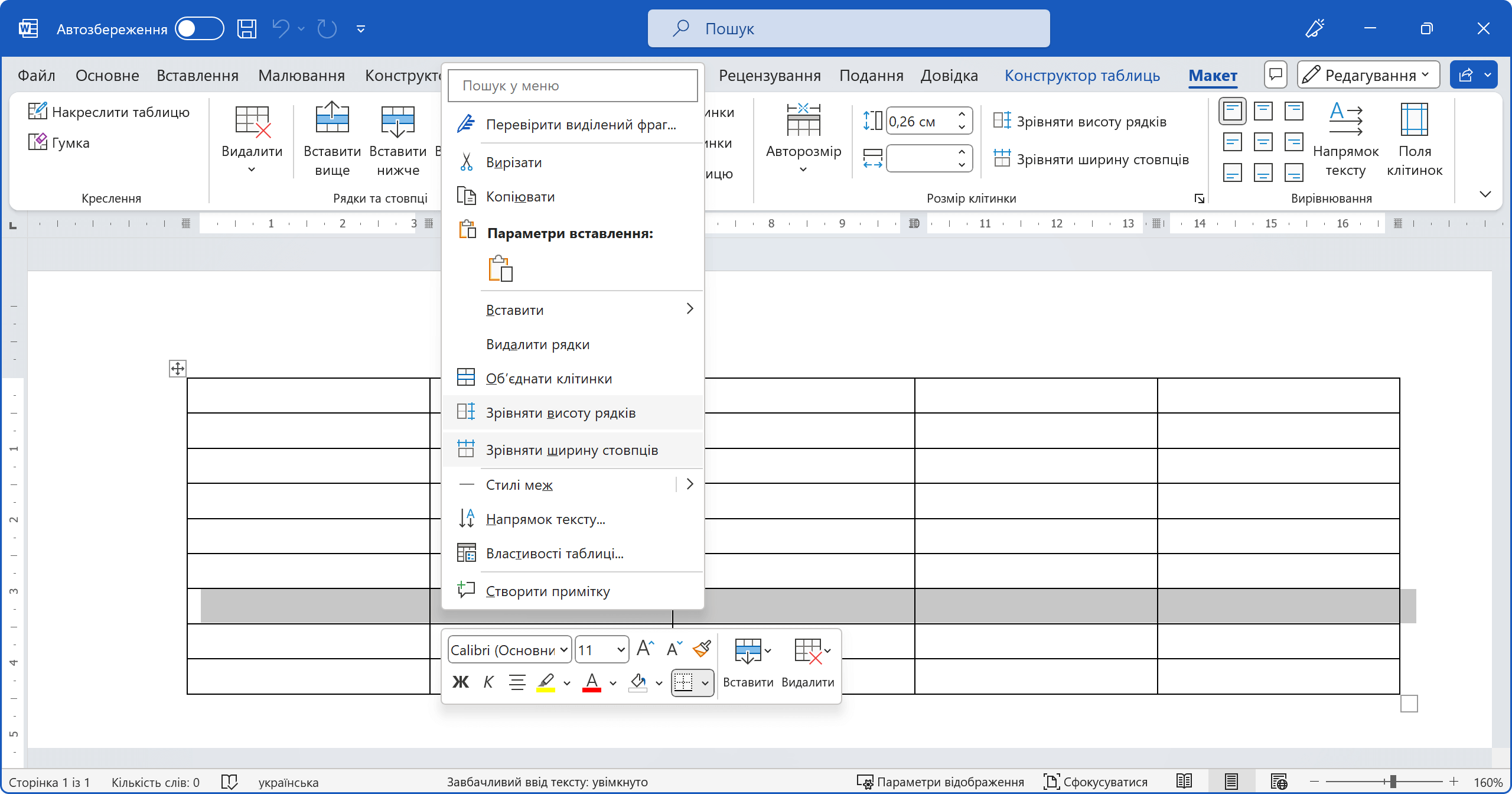The height and width of the screenshot is (794, 1512).
Task: Open the Table Design (Конструктор таблиць) tab
Action: coord(1082,76)
